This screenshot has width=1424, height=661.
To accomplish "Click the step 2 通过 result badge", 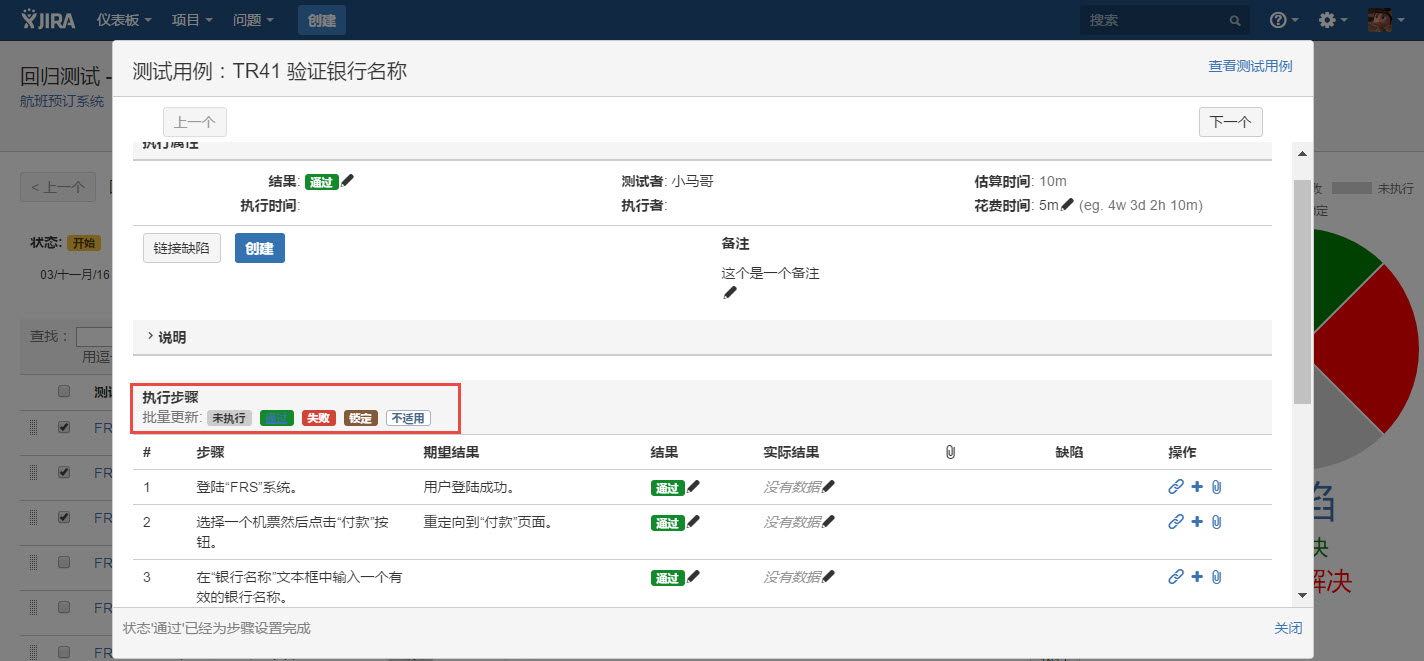I will 667,522.
